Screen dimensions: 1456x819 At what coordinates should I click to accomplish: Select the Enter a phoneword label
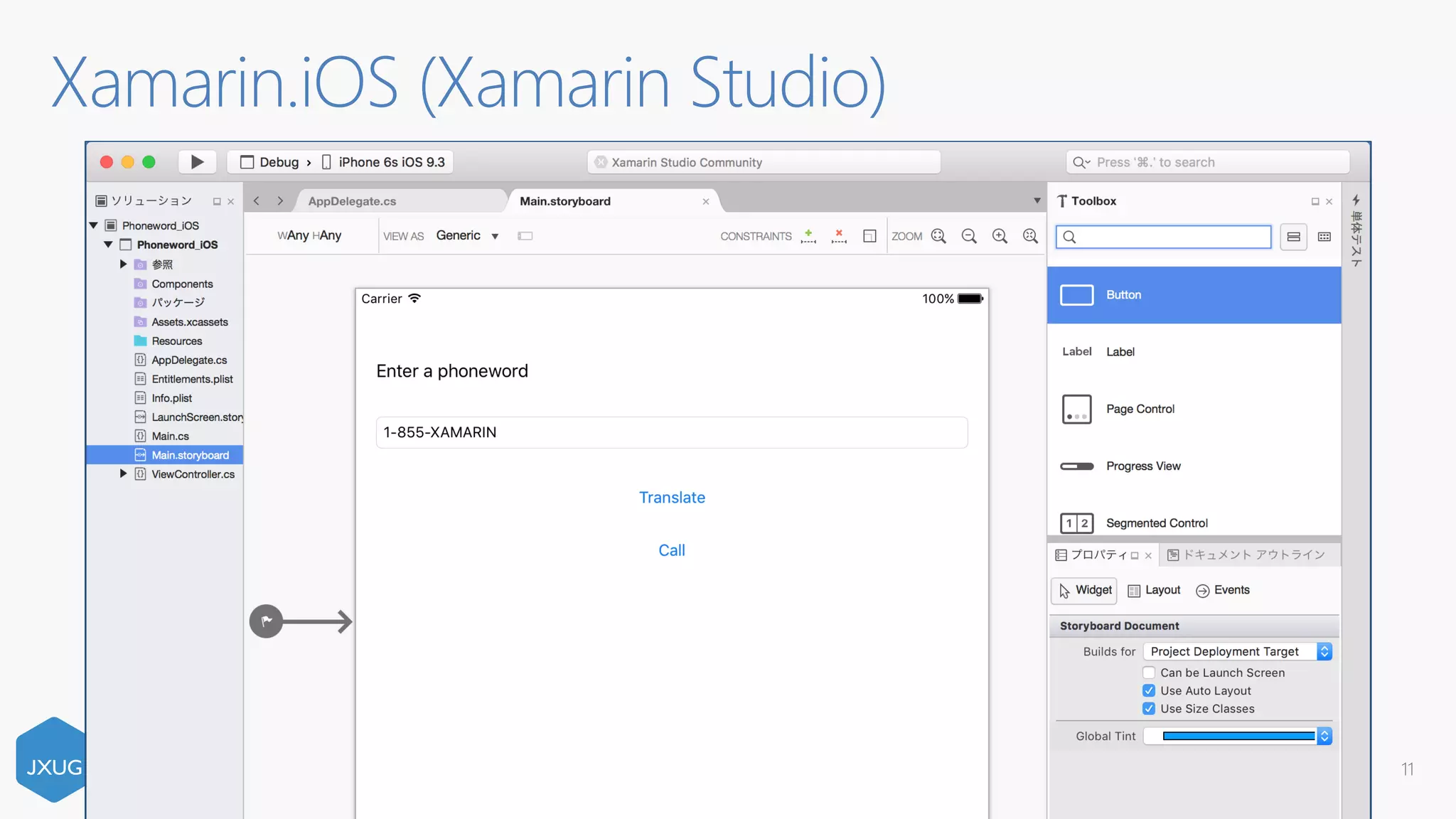pos(452,371)
